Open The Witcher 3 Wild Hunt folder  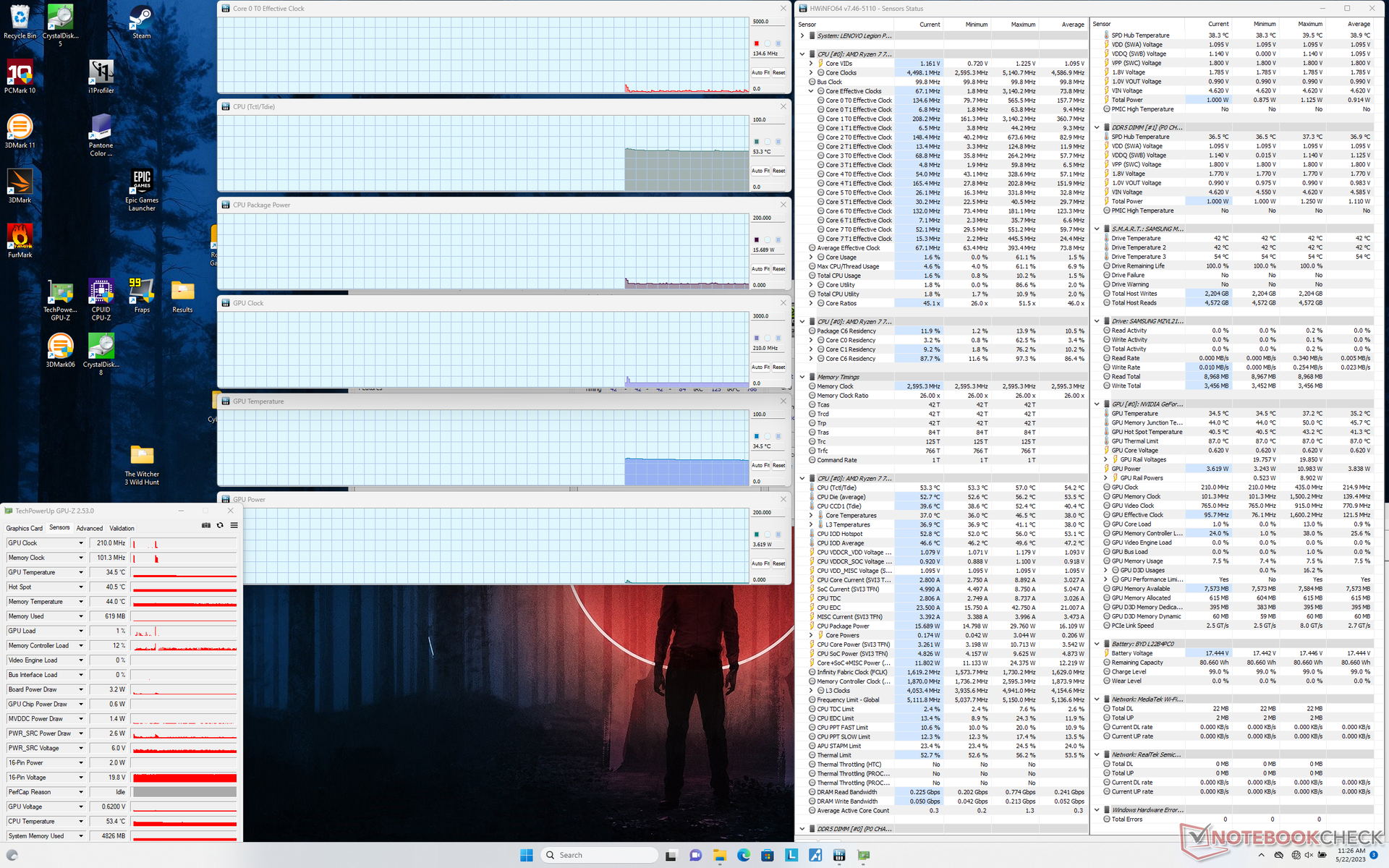(141, 464)
